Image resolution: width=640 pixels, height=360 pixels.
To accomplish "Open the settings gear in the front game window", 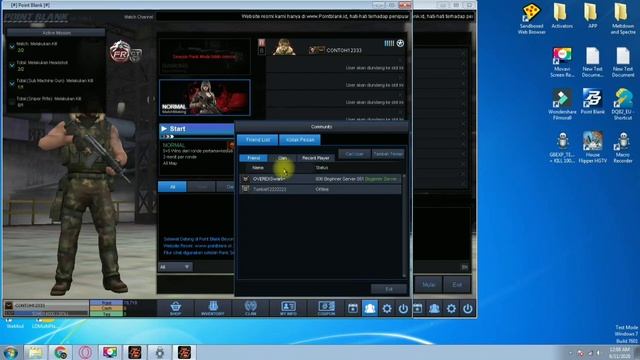I will (x=387, y=309).
